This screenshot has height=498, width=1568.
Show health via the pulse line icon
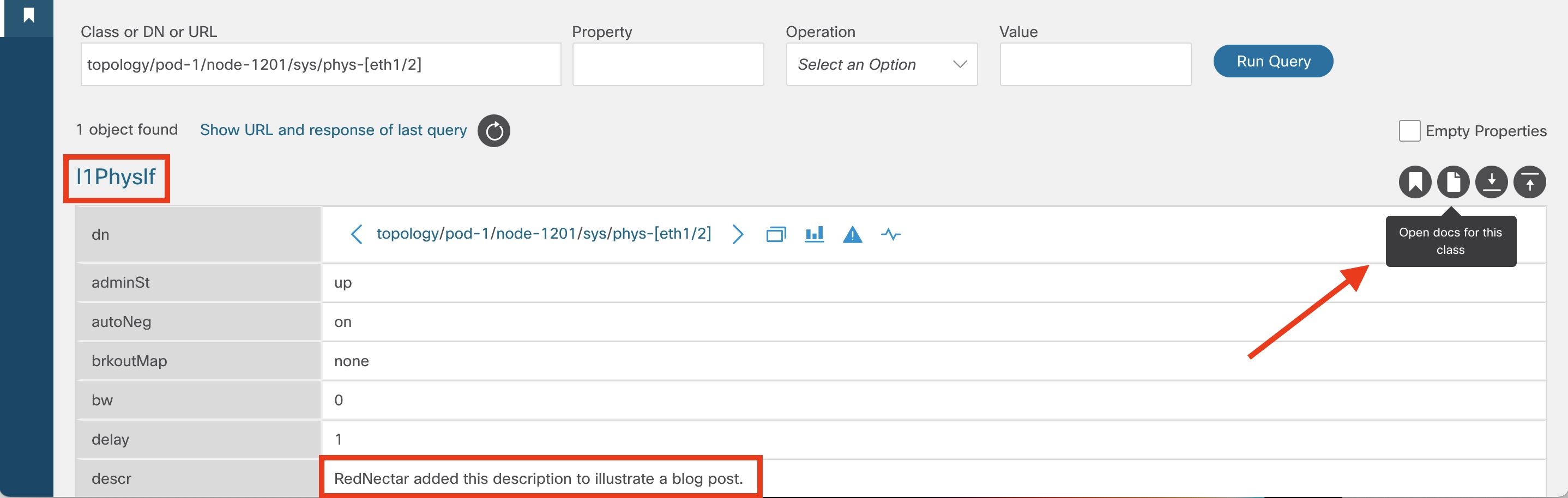point(890,234)
